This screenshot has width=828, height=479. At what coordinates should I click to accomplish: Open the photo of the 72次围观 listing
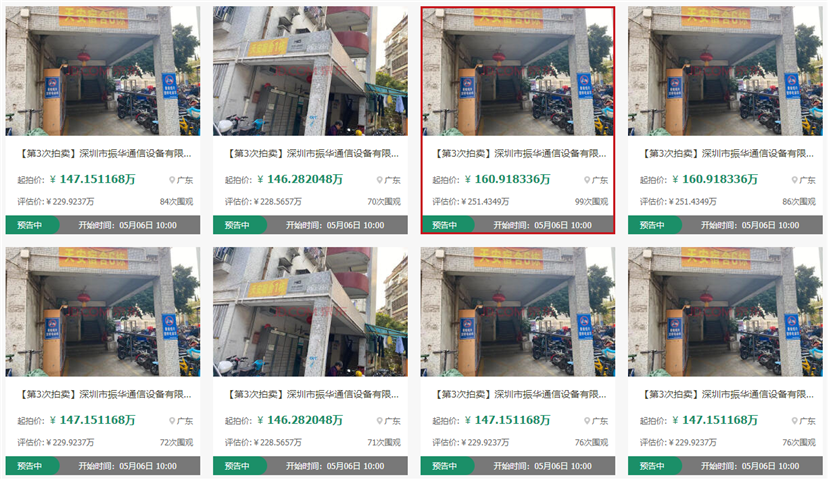[102, 312]
